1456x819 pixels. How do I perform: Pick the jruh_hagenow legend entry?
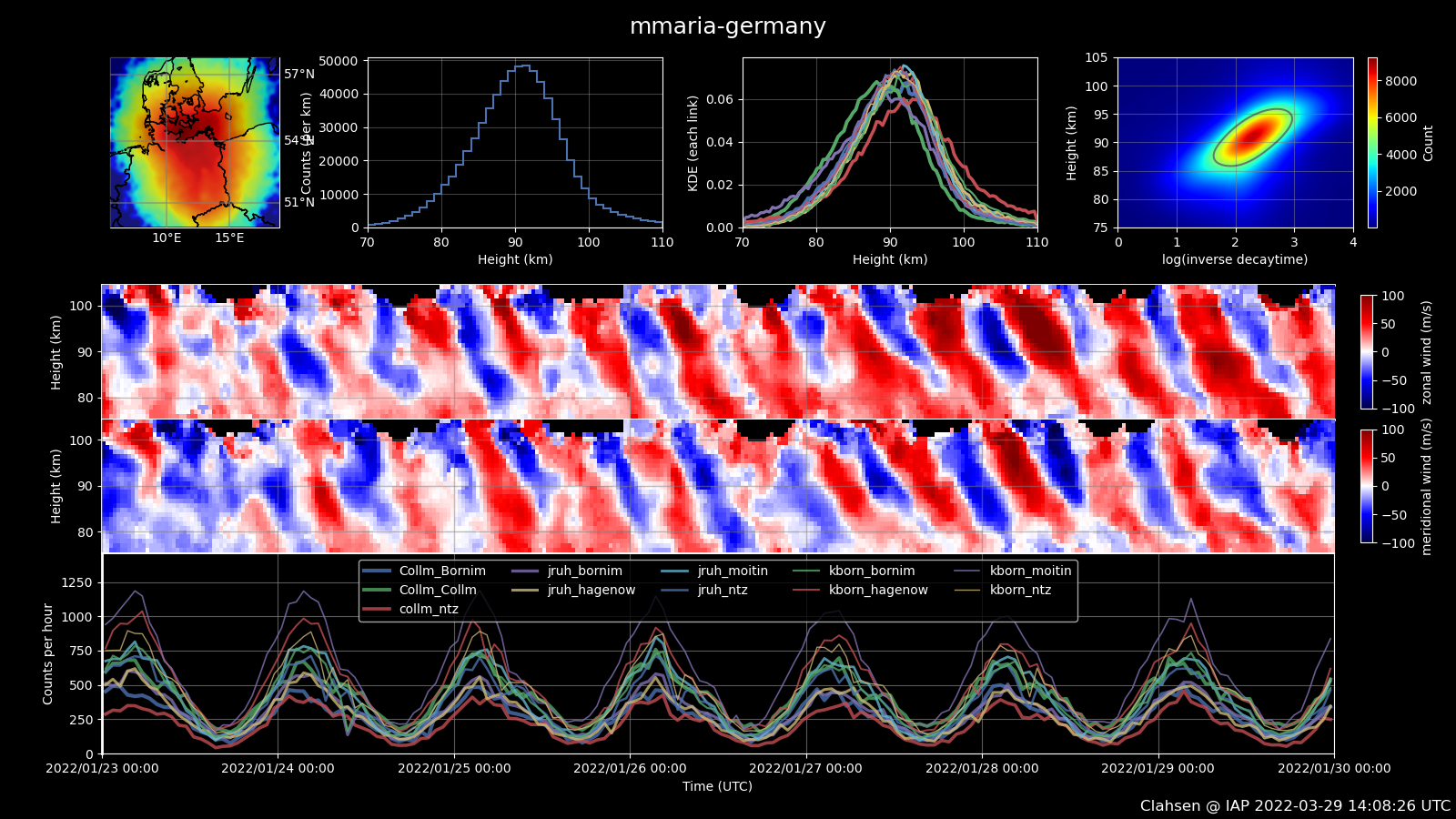pos(573,591)
